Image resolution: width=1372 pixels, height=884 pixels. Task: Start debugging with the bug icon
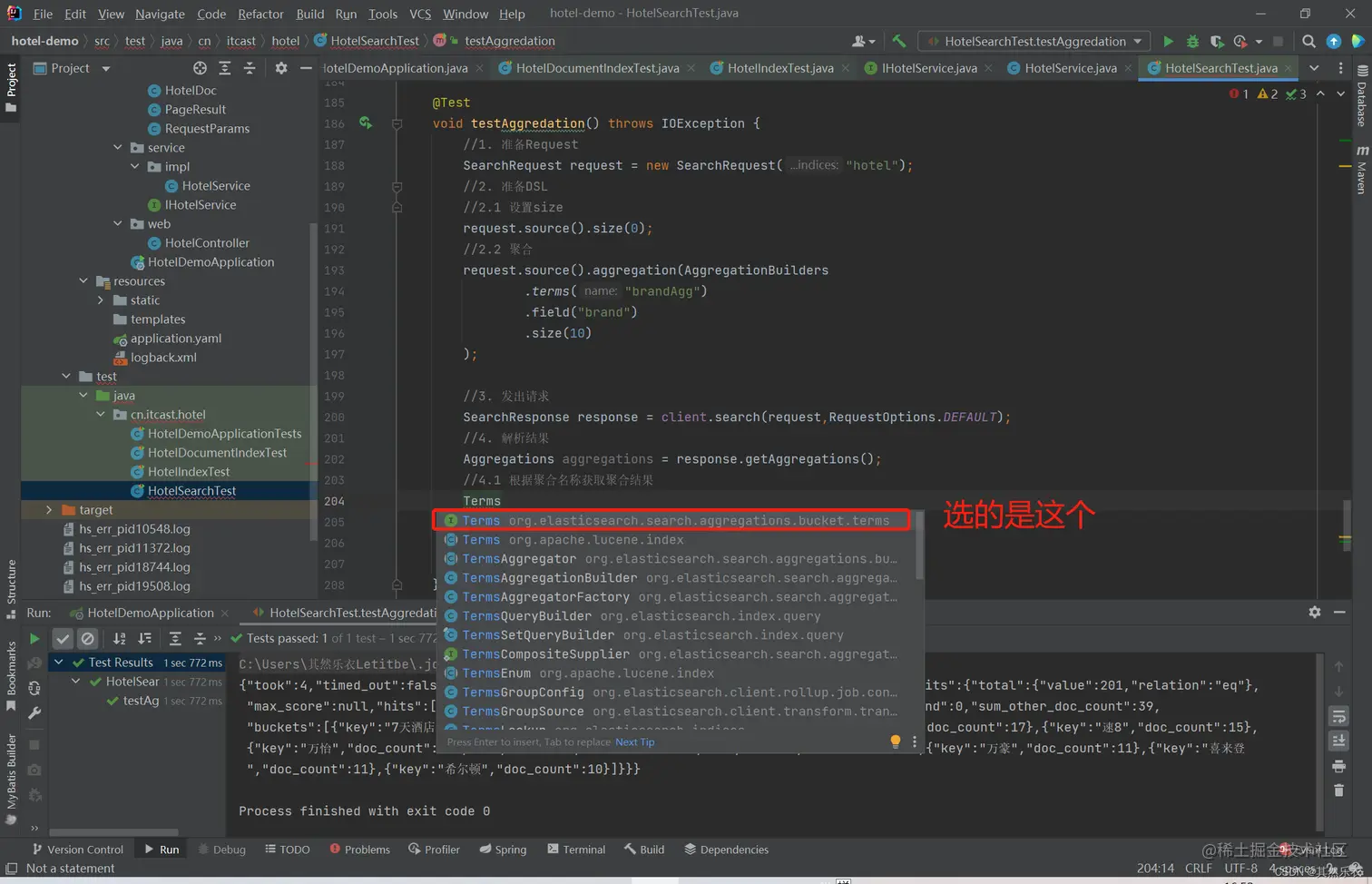(1192, 41)
